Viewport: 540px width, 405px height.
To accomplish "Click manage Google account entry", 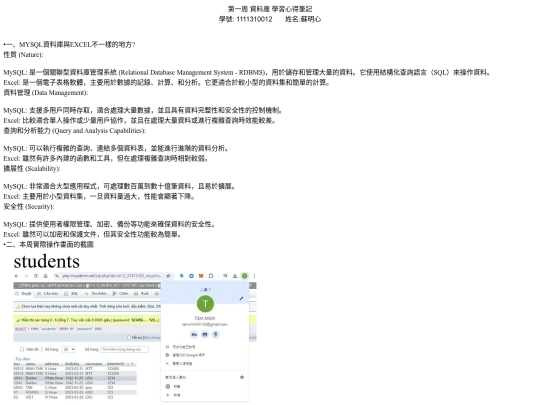I will 205,355.
